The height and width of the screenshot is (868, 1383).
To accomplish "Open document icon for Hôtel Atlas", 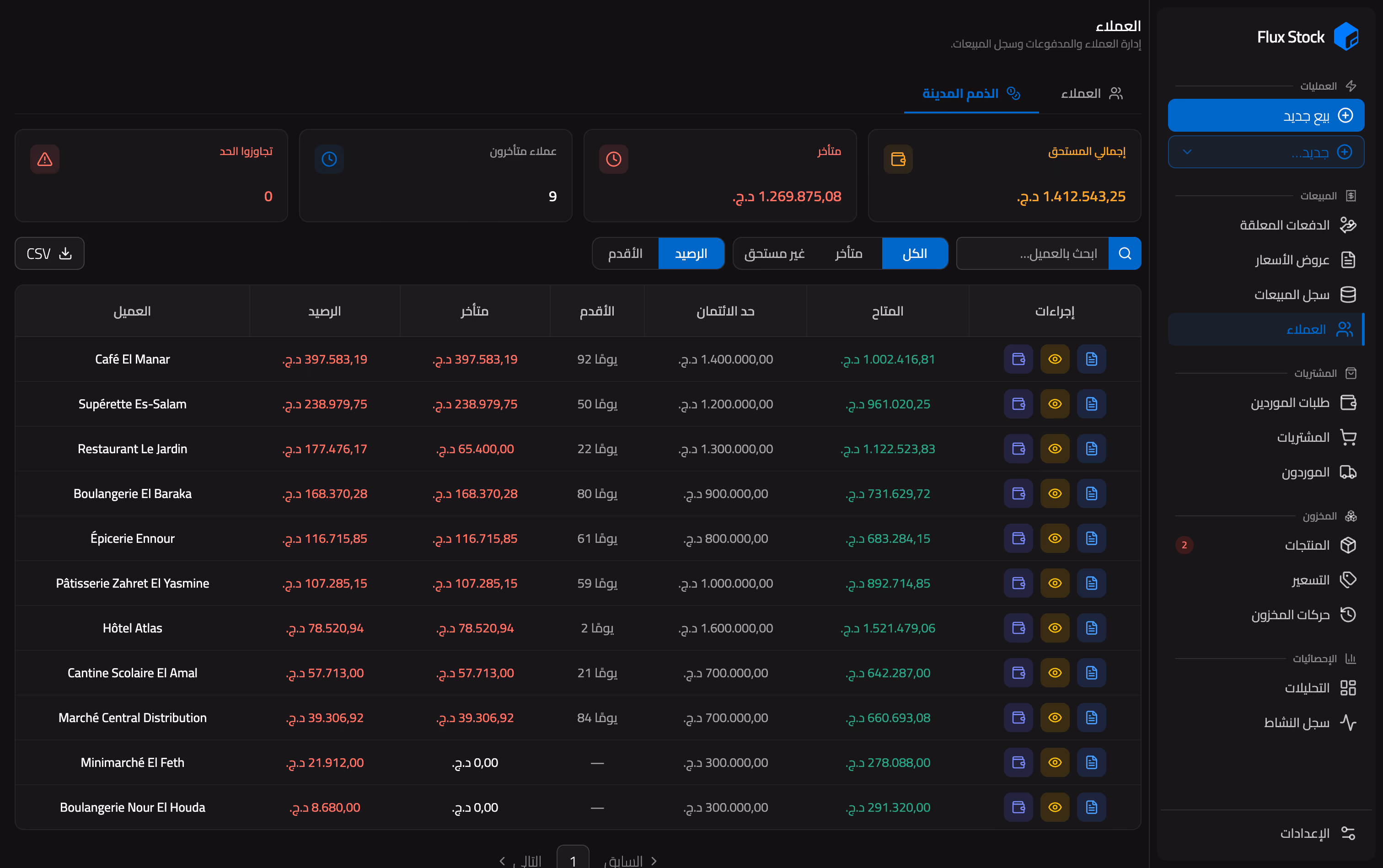I will [x=1091, y=628].
